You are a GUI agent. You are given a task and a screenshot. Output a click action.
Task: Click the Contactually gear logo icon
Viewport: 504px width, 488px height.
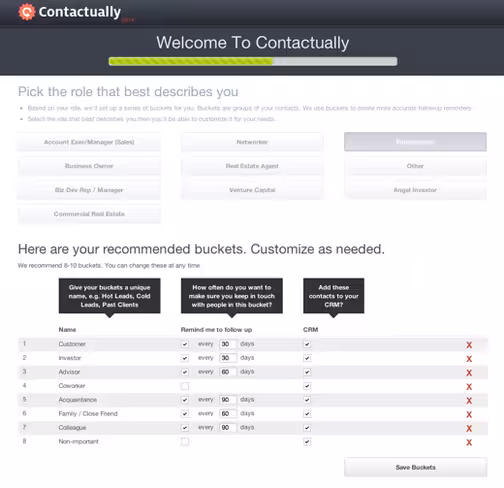[27, 12]
